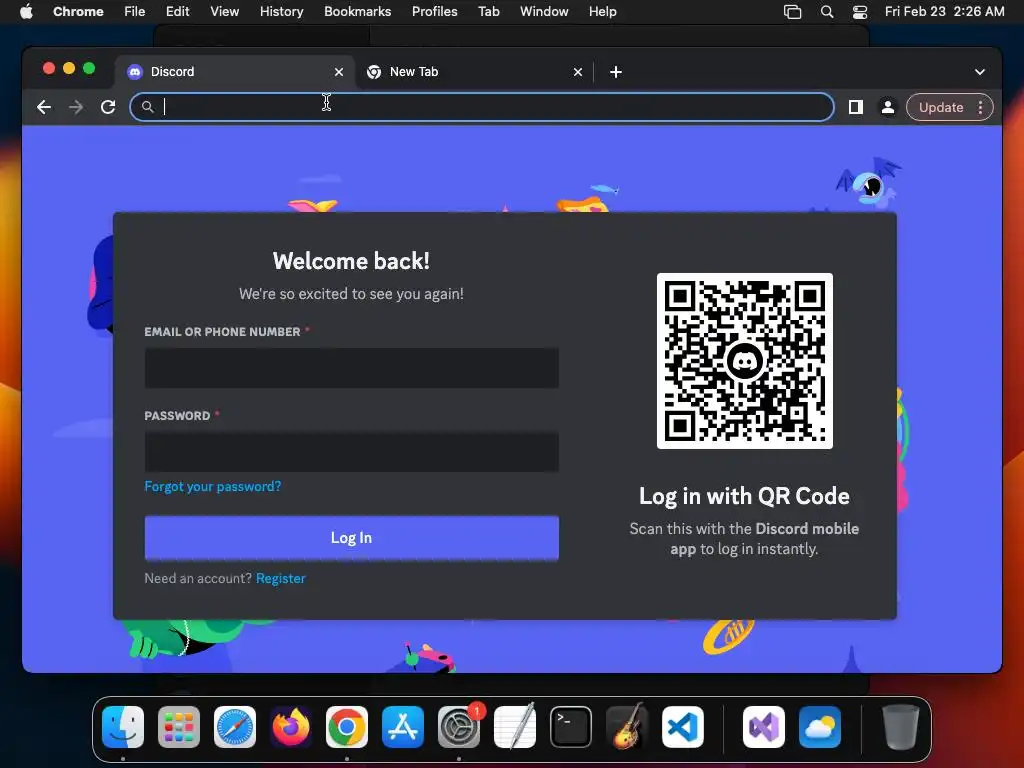Open Forgot your password link
This screenshot has height=768, width=1024.
[213, 487]
